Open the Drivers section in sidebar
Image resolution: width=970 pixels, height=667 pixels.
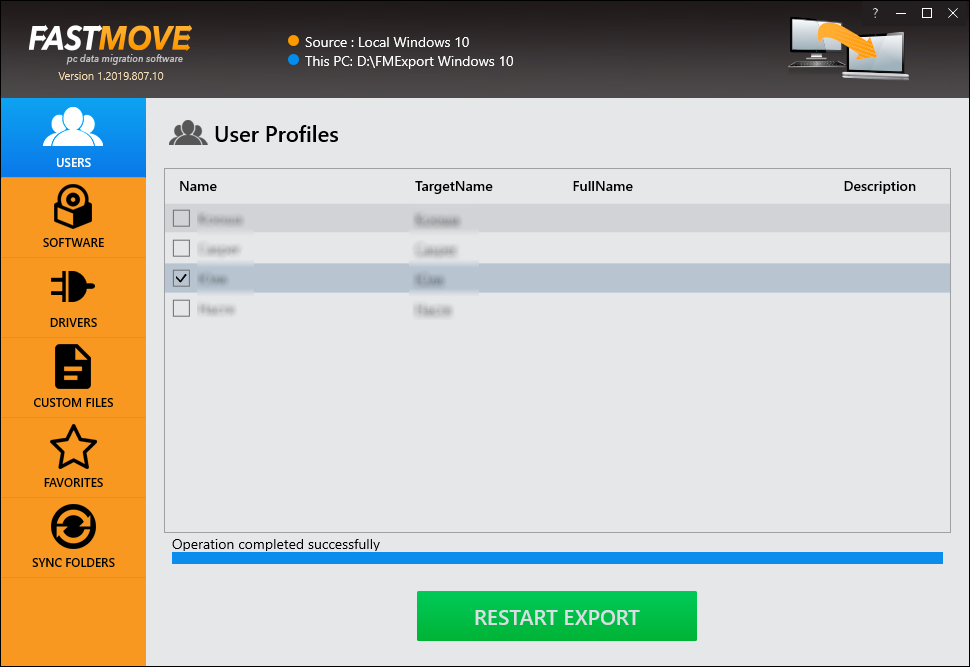73,298
